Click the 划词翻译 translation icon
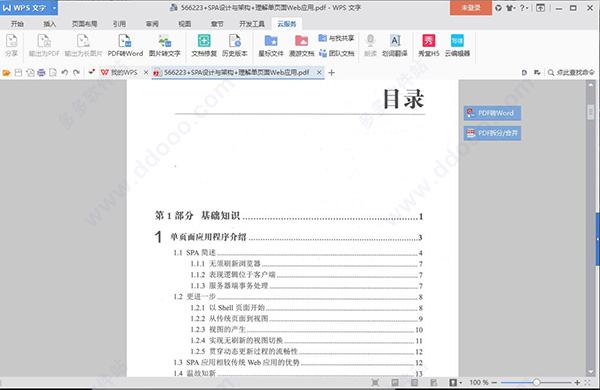Screen dimensions: 600x390 [x=395, y=45]
